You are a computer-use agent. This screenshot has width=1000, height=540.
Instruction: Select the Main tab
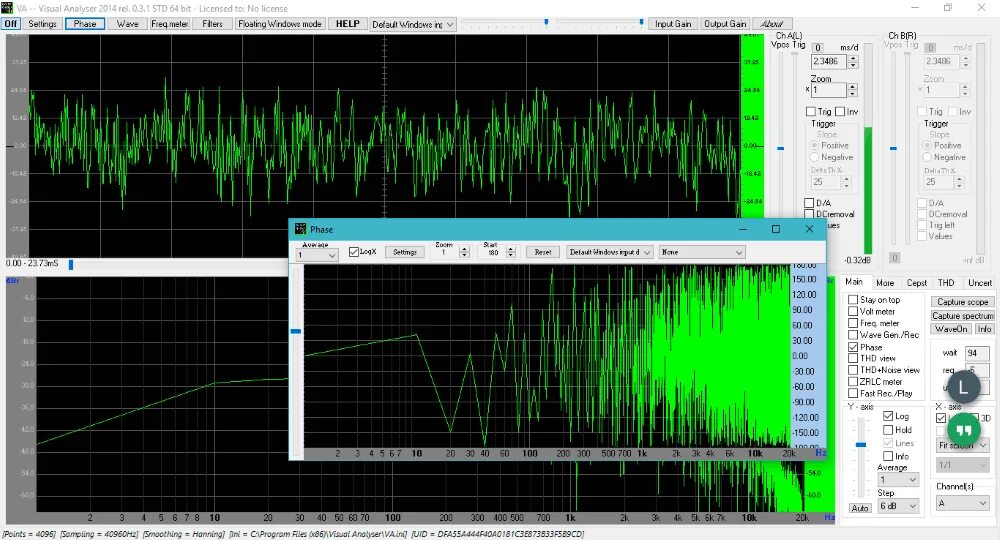tap(854, 282)
